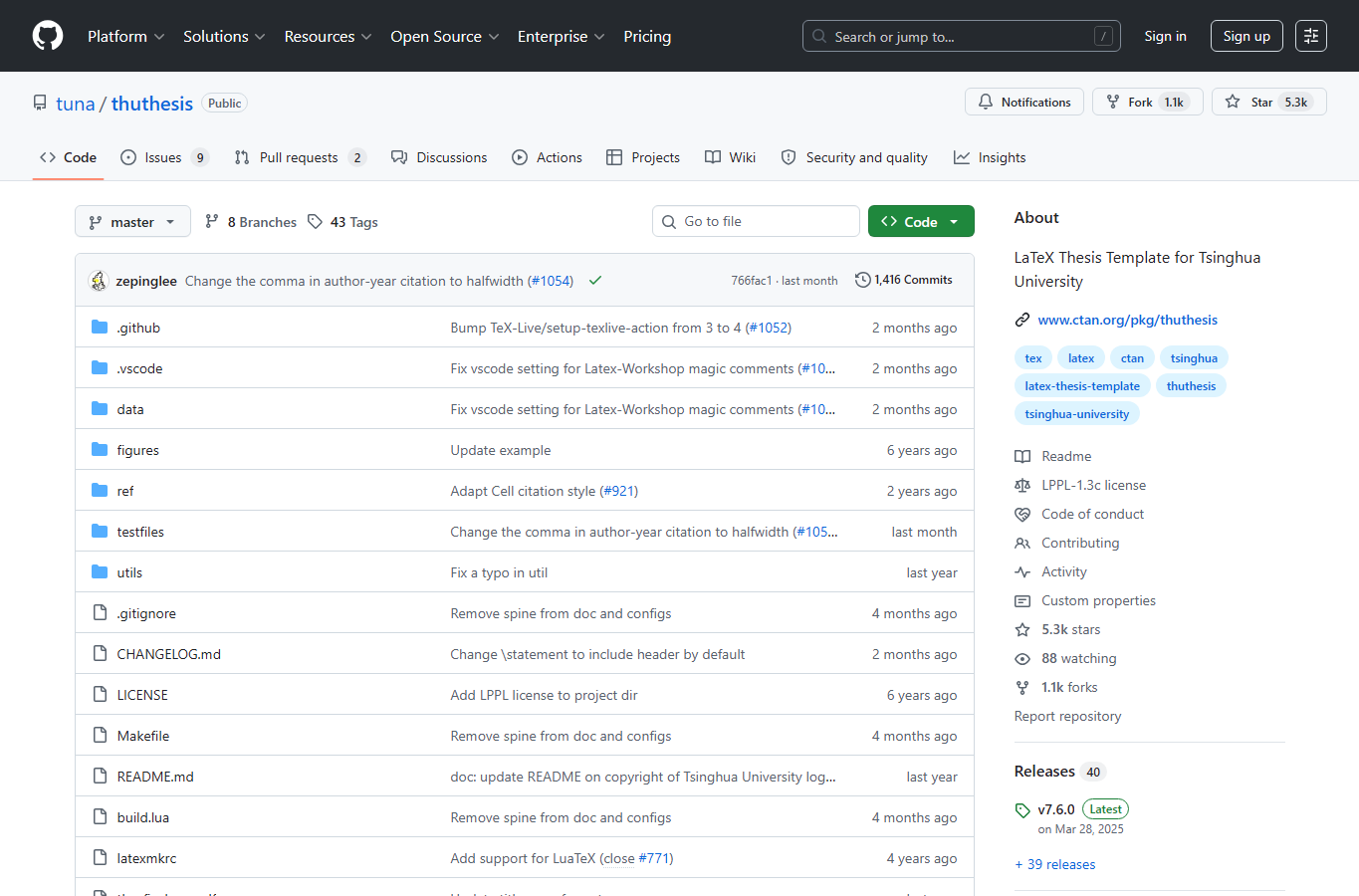
Task: Switch to the Issues tab
Action: coord(164,157)
